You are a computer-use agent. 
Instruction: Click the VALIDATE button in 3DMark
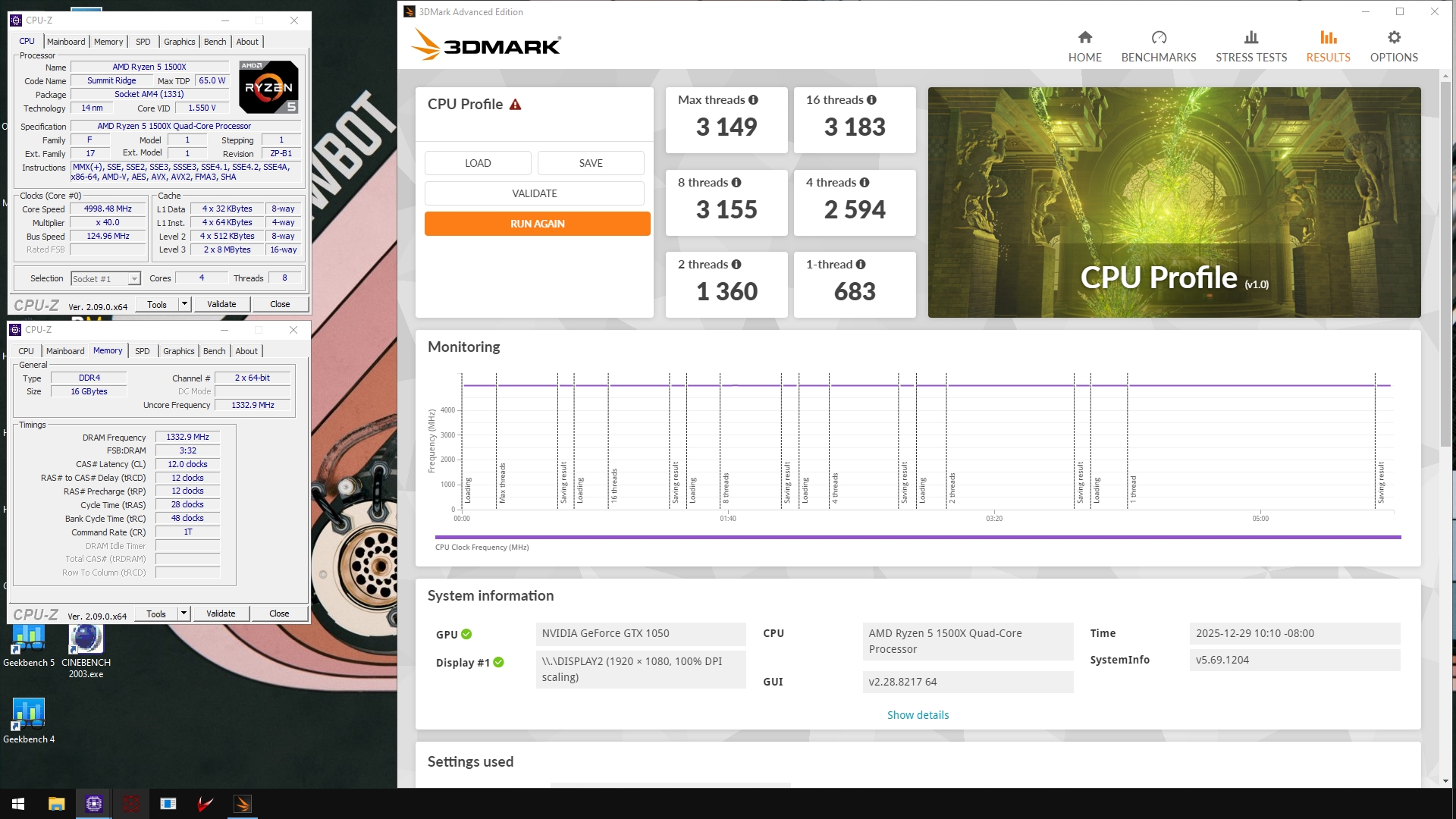pos(535,193)
